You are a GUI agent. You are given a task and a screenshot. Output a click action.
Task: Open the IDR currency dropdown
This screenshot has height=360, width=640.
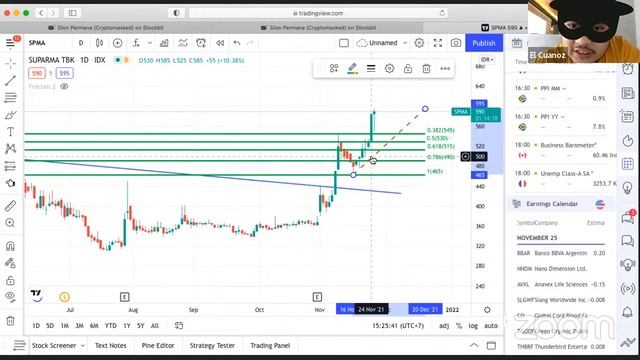pyautogui.click(x=487, y=60)
